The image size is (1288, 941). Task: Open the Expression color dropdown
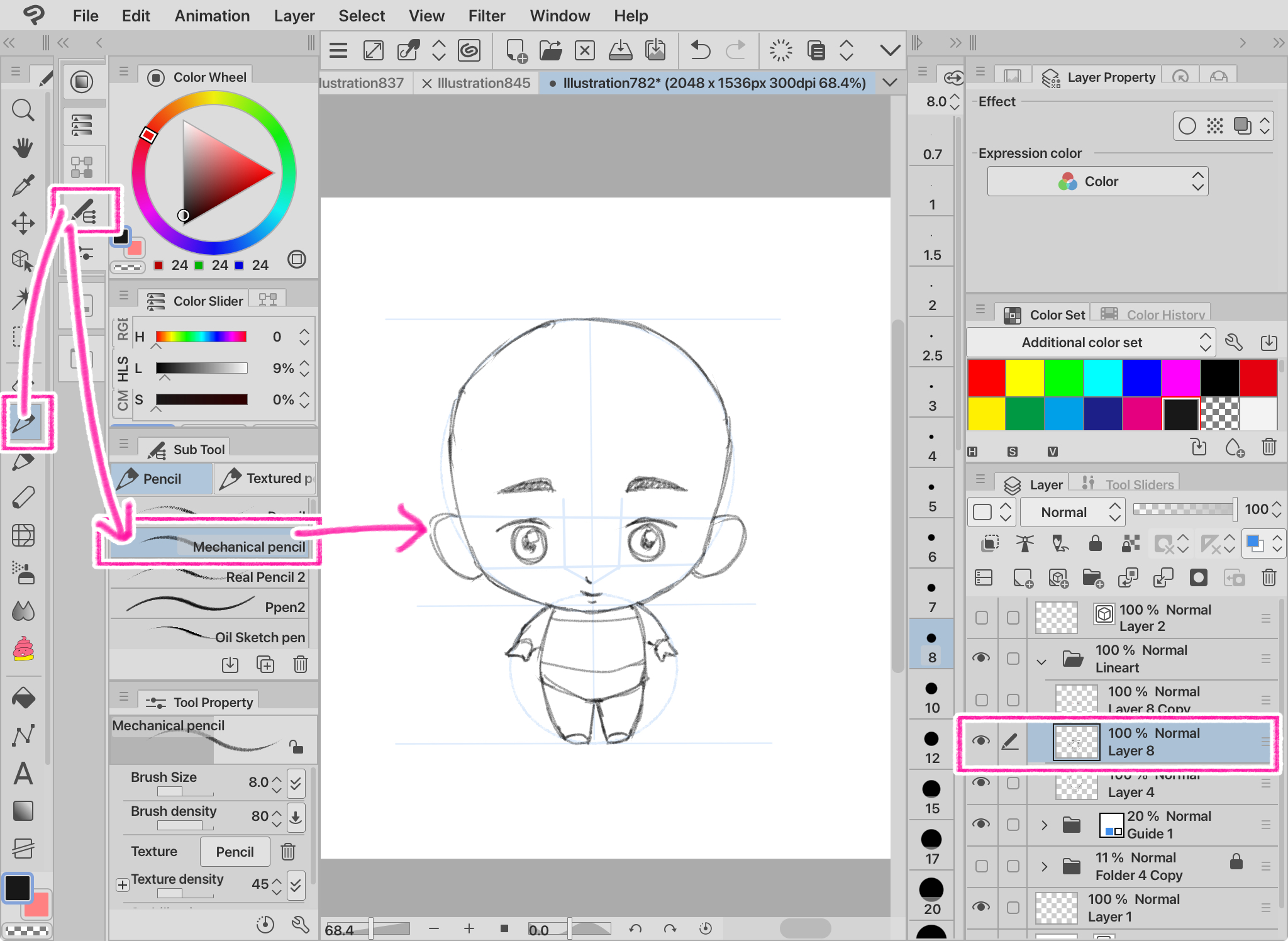tap(1097, 182)
